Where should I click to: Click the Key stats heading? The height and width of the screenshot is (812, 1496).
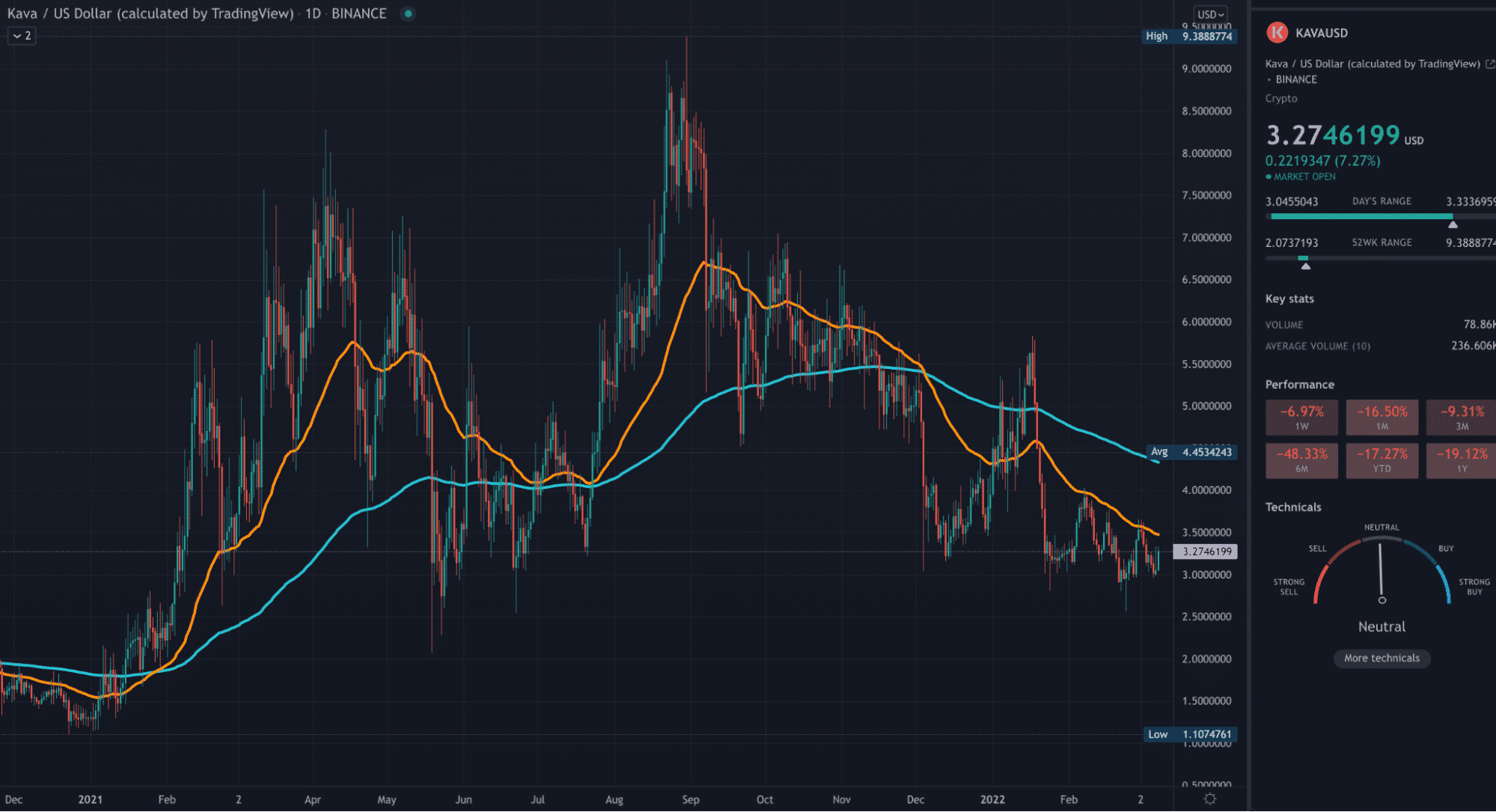pyautogui.click(x=1289, y=299)
